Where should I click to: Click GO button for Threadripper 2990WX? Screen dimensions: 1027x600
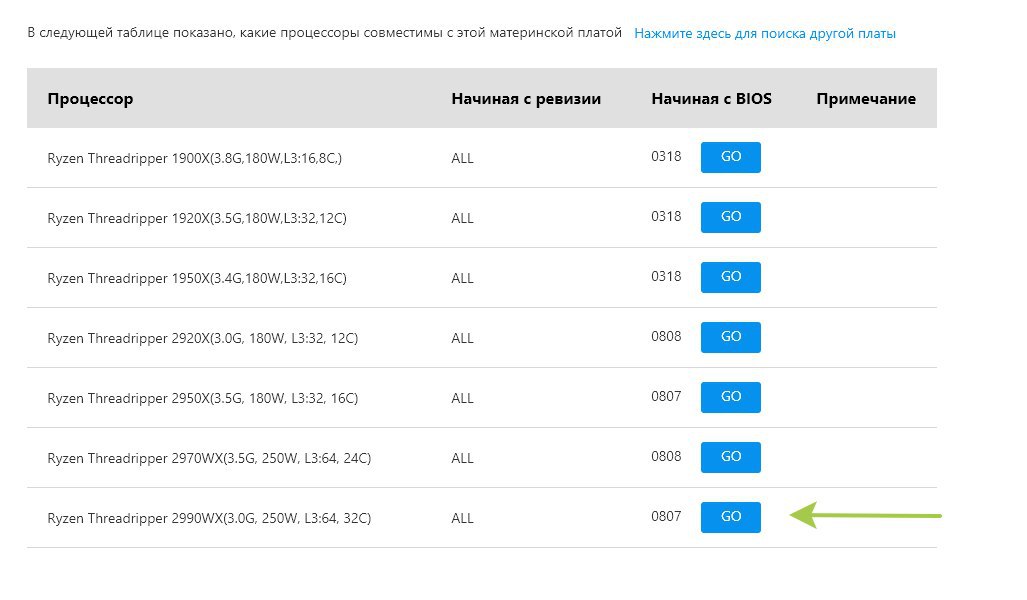[x=730, y=517]
